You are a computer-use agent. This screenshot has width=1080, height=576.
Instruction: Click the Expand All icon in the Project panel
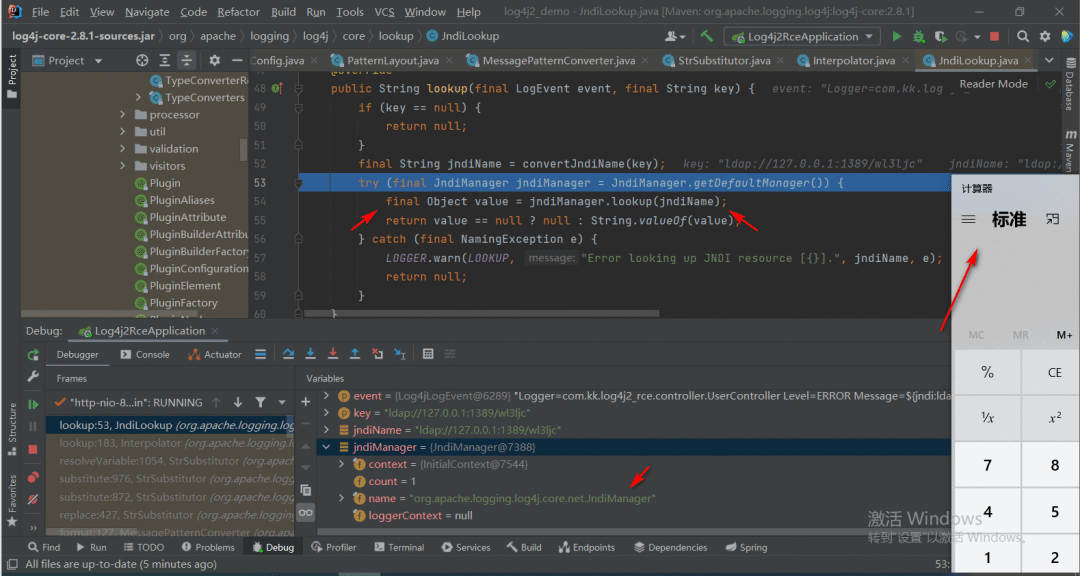[x=164, y=61]
